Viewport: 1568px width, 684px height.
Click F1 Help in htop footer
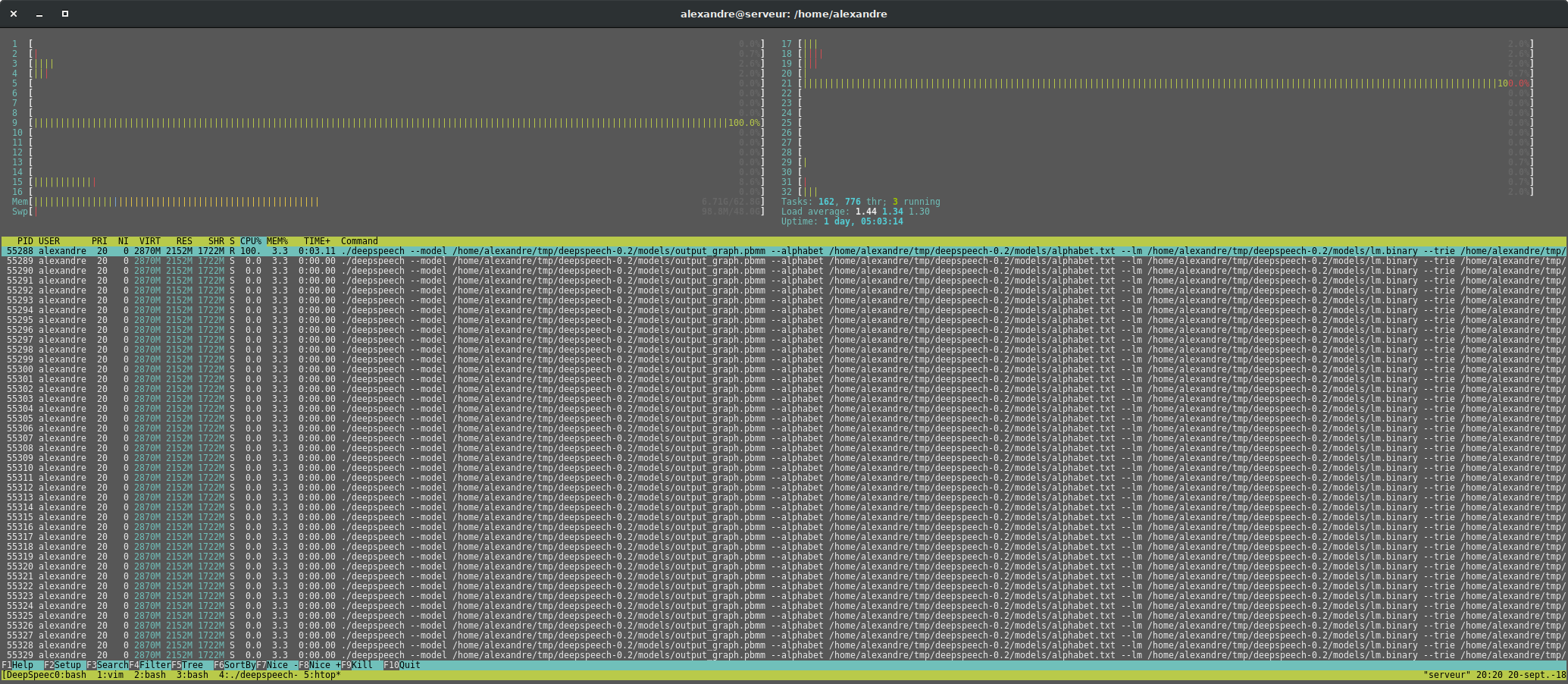(17, 665)
